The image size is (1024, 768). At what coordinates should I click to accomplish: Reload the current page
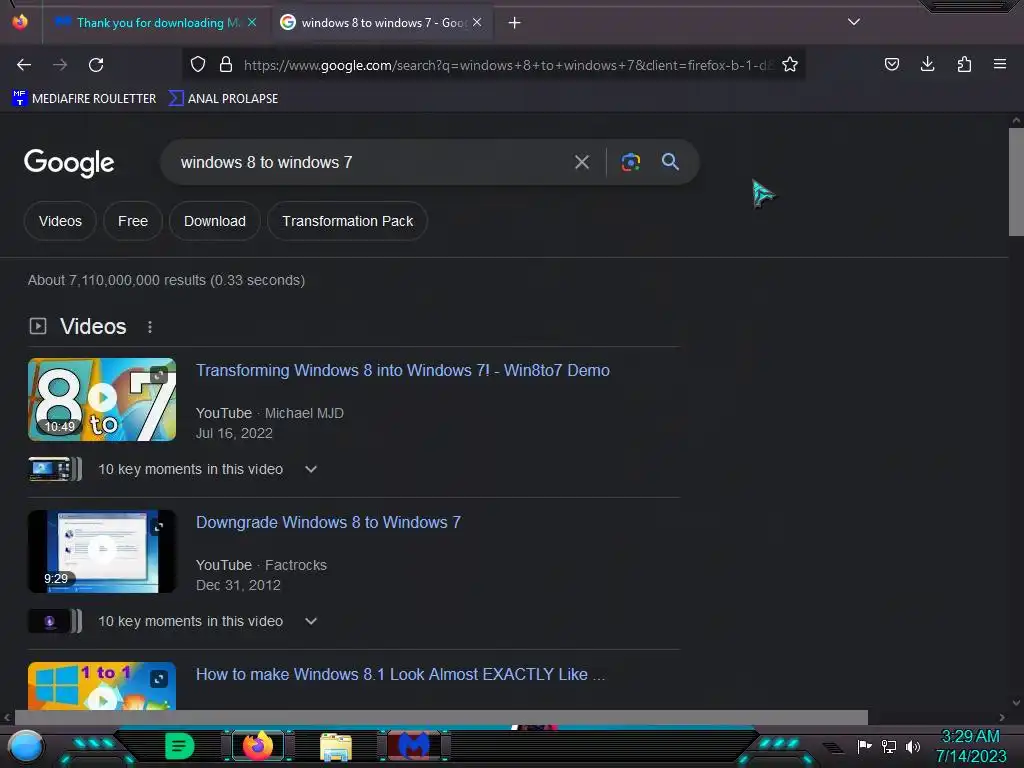(96, 65)
